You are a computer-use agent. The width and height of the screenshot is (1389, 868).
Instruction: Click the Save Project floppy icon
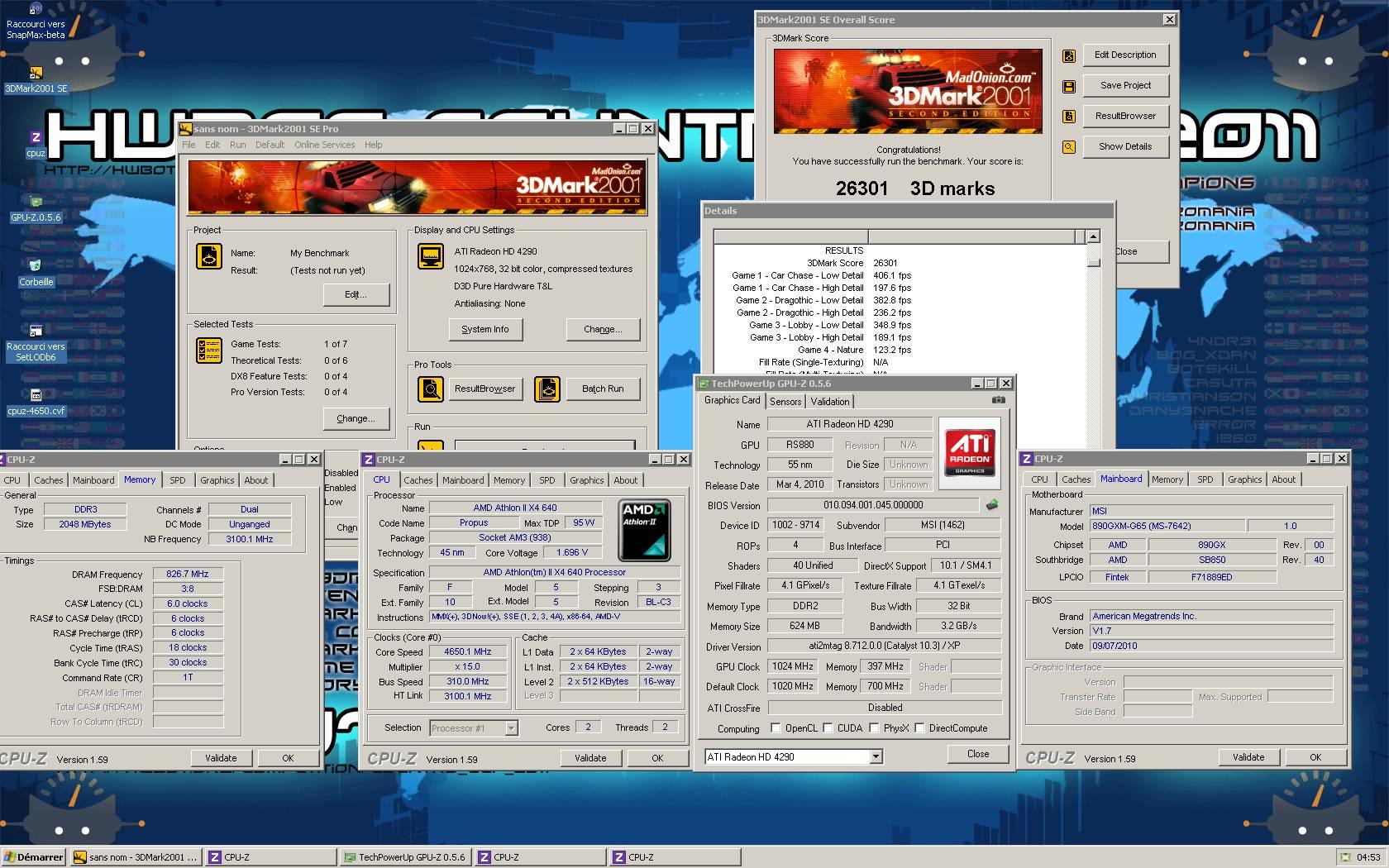coord(1069,86)
